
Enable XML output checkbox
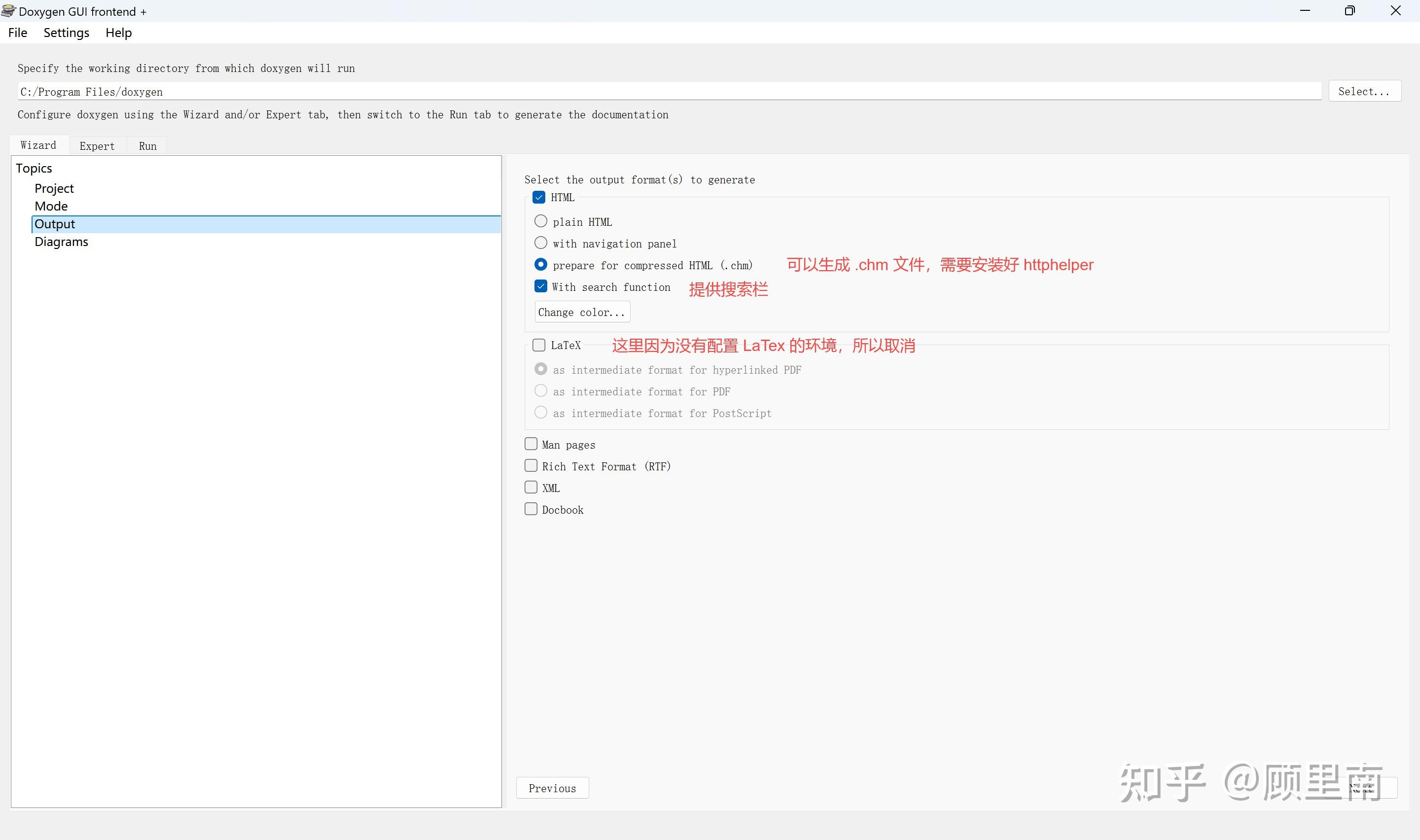tap(531, 488)
